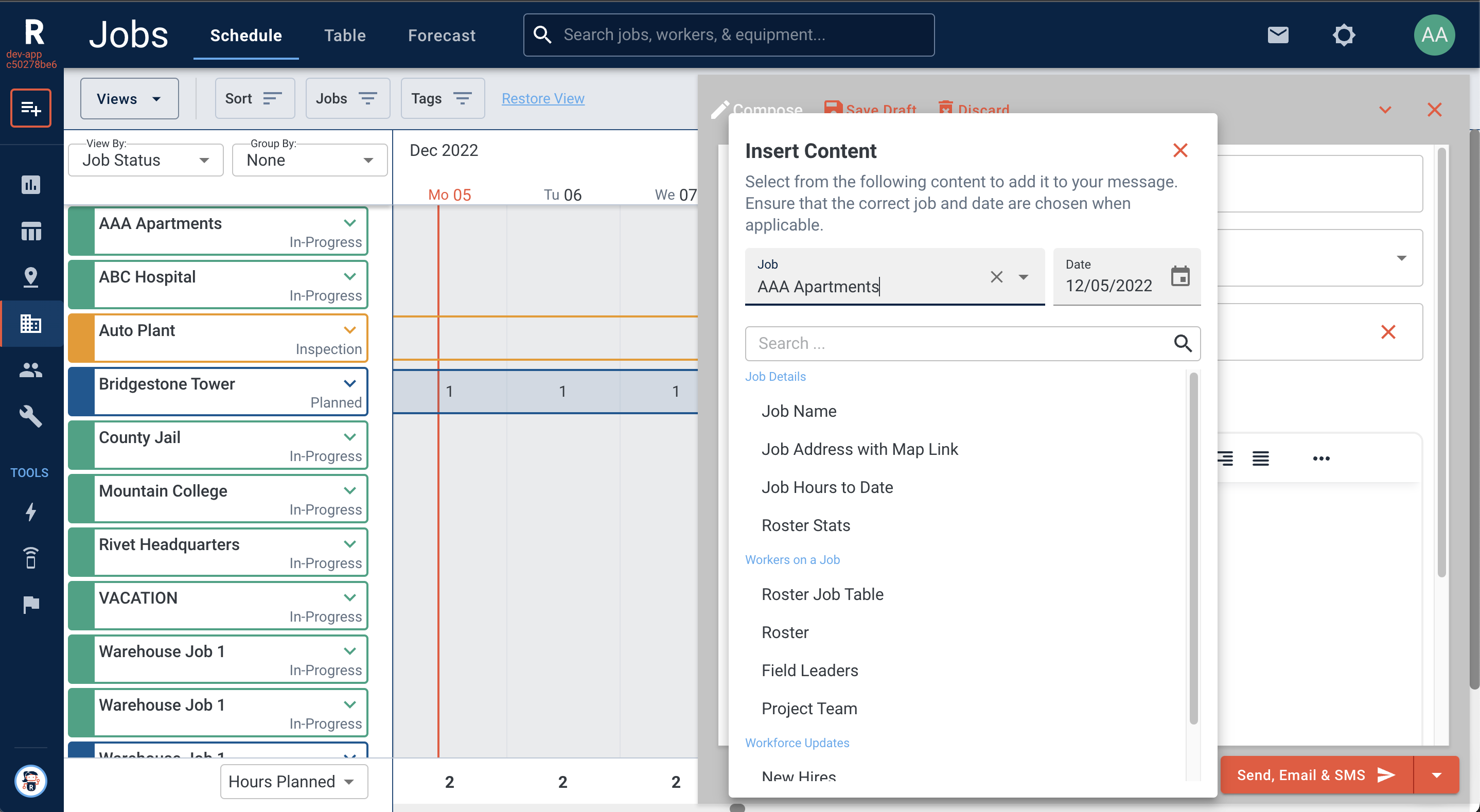
Task: Open the more options ellipsis in editor
Action: point(1321,458)
